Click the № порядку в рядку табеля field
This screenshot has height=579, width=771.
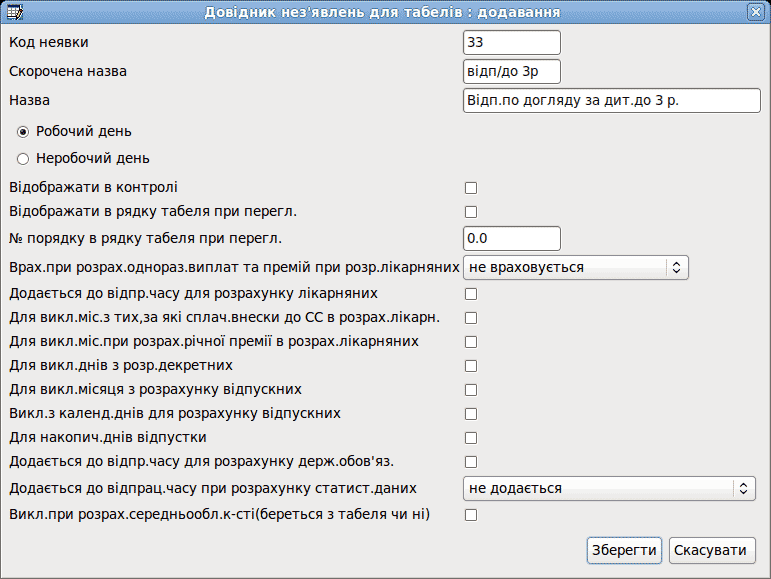click(511, 238)
